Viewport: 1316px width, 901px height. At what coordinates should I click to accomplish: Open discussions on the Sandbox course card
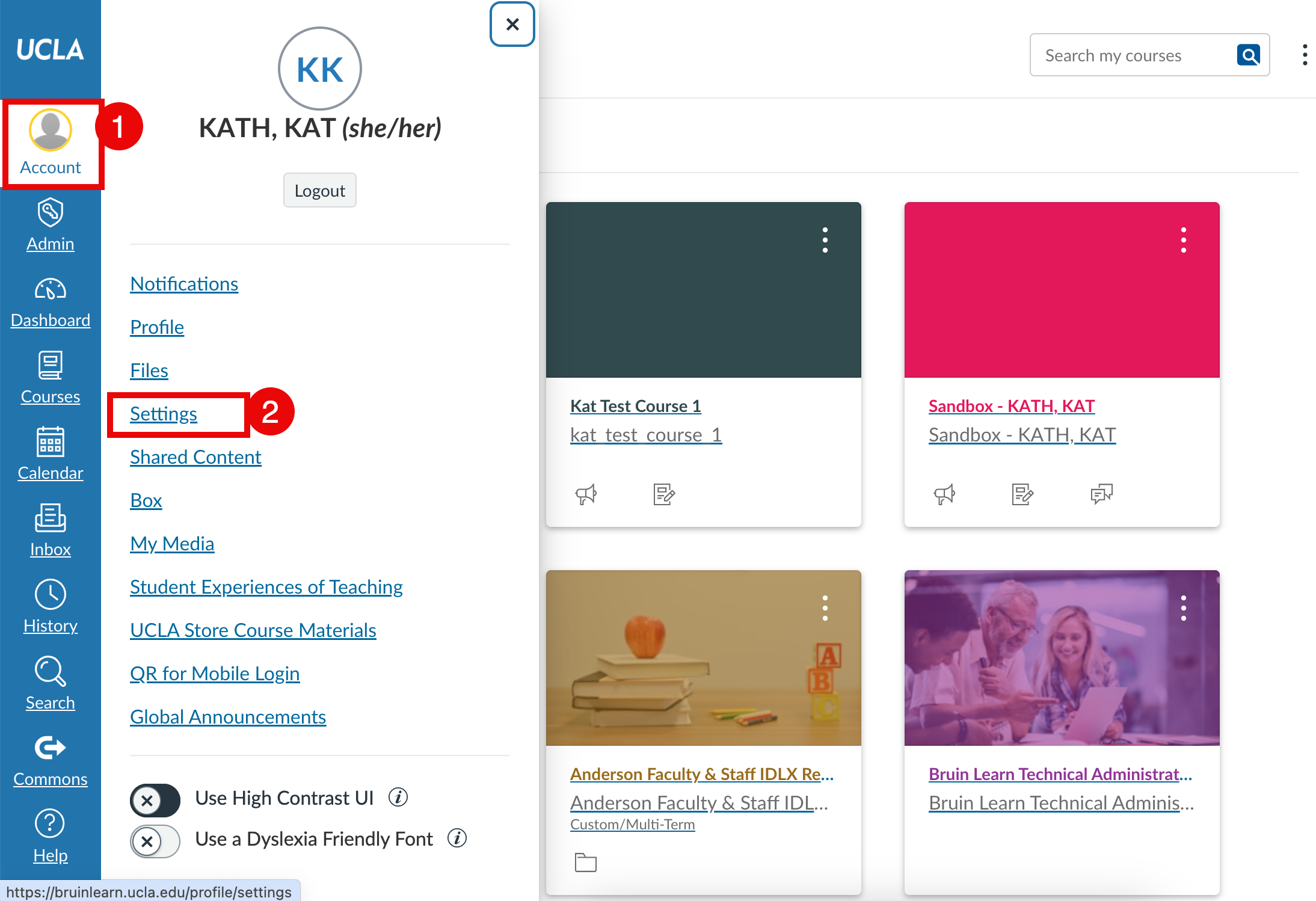pyautogui.click(x=1101, y=494)
